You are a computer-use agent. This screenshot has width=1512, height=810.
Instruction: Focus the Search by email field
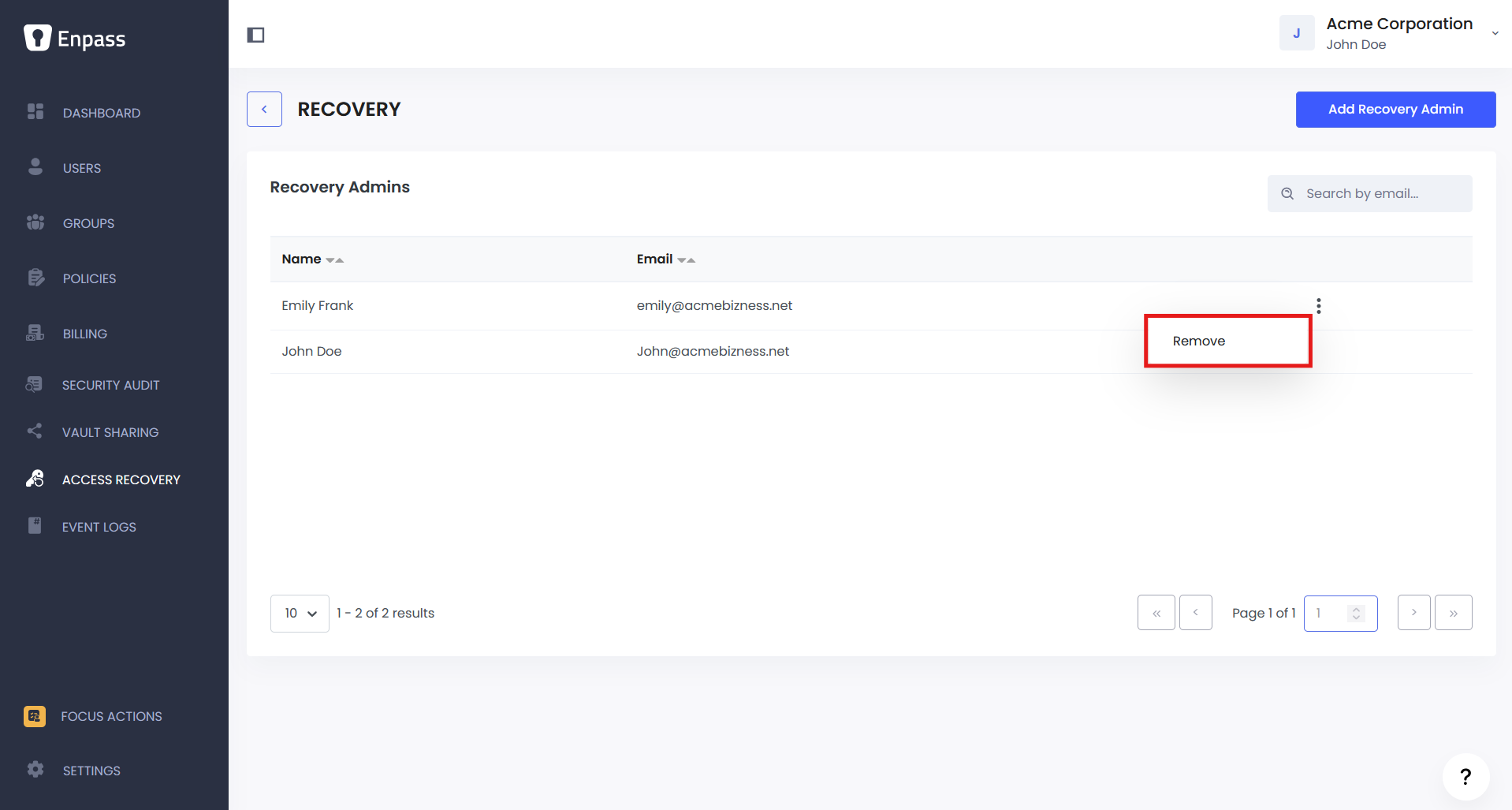1369,194
